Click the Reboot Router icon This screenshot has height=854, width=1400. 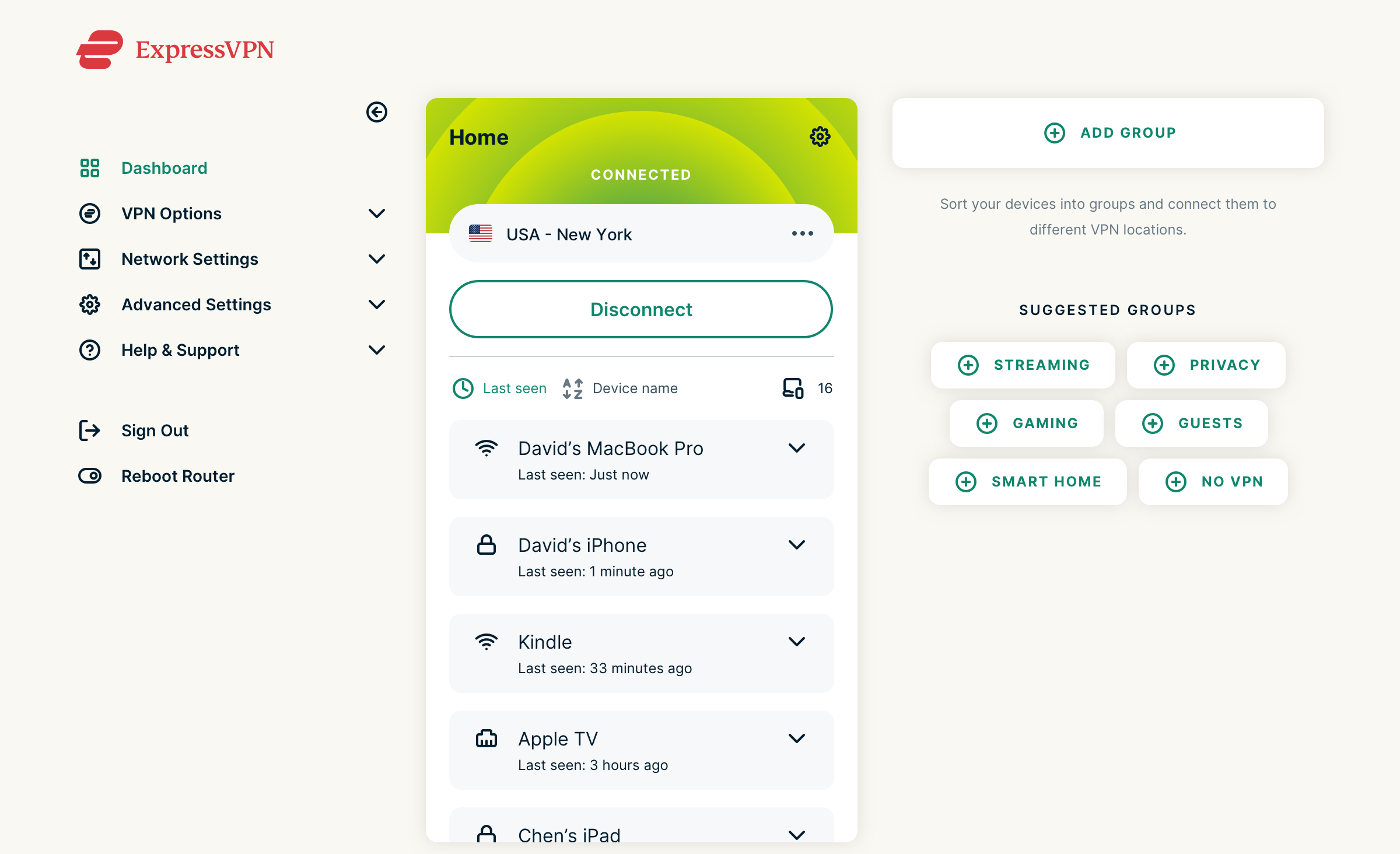(x=89, y=476)
